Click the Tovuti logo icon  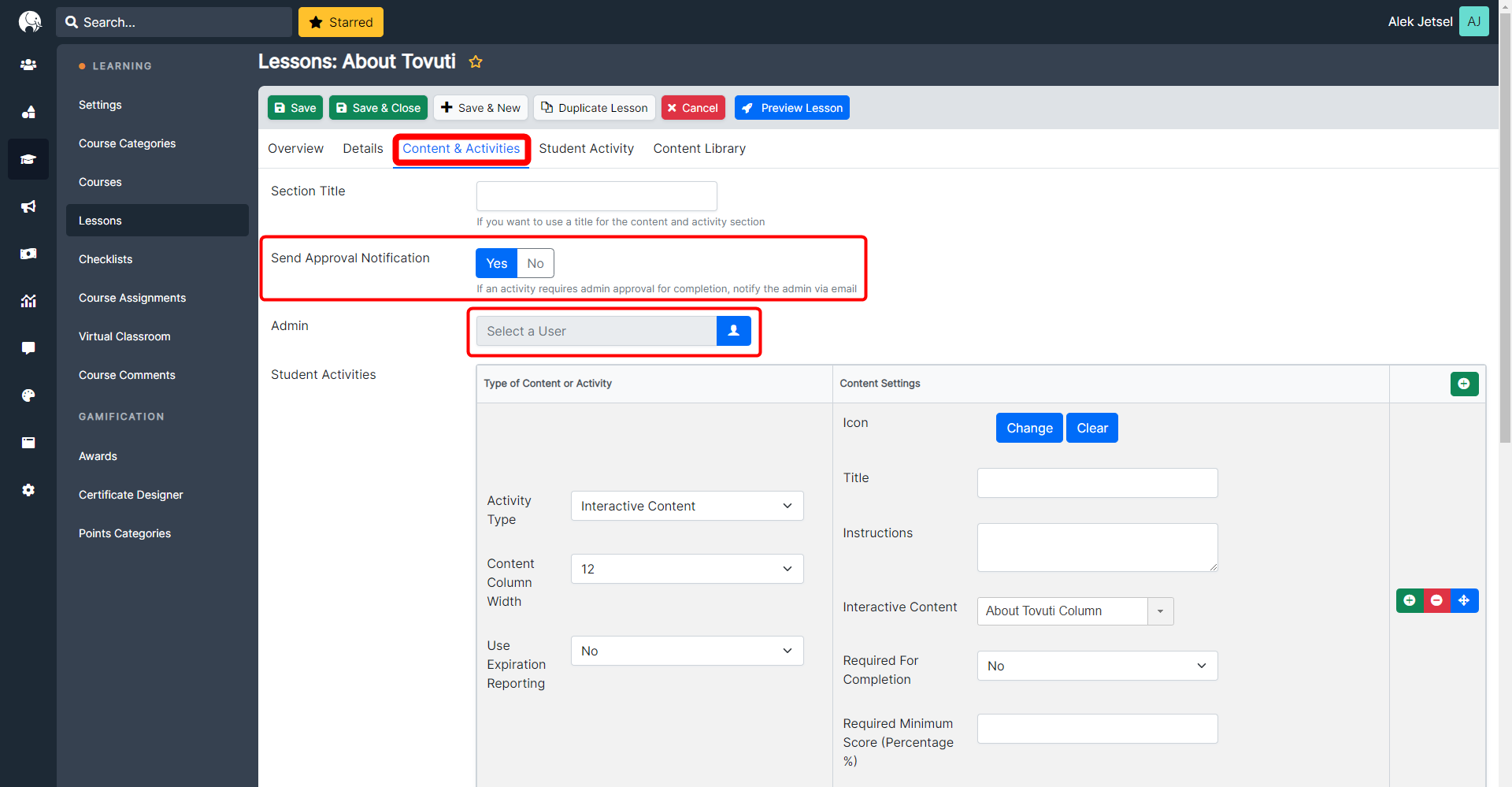(29, 21)
